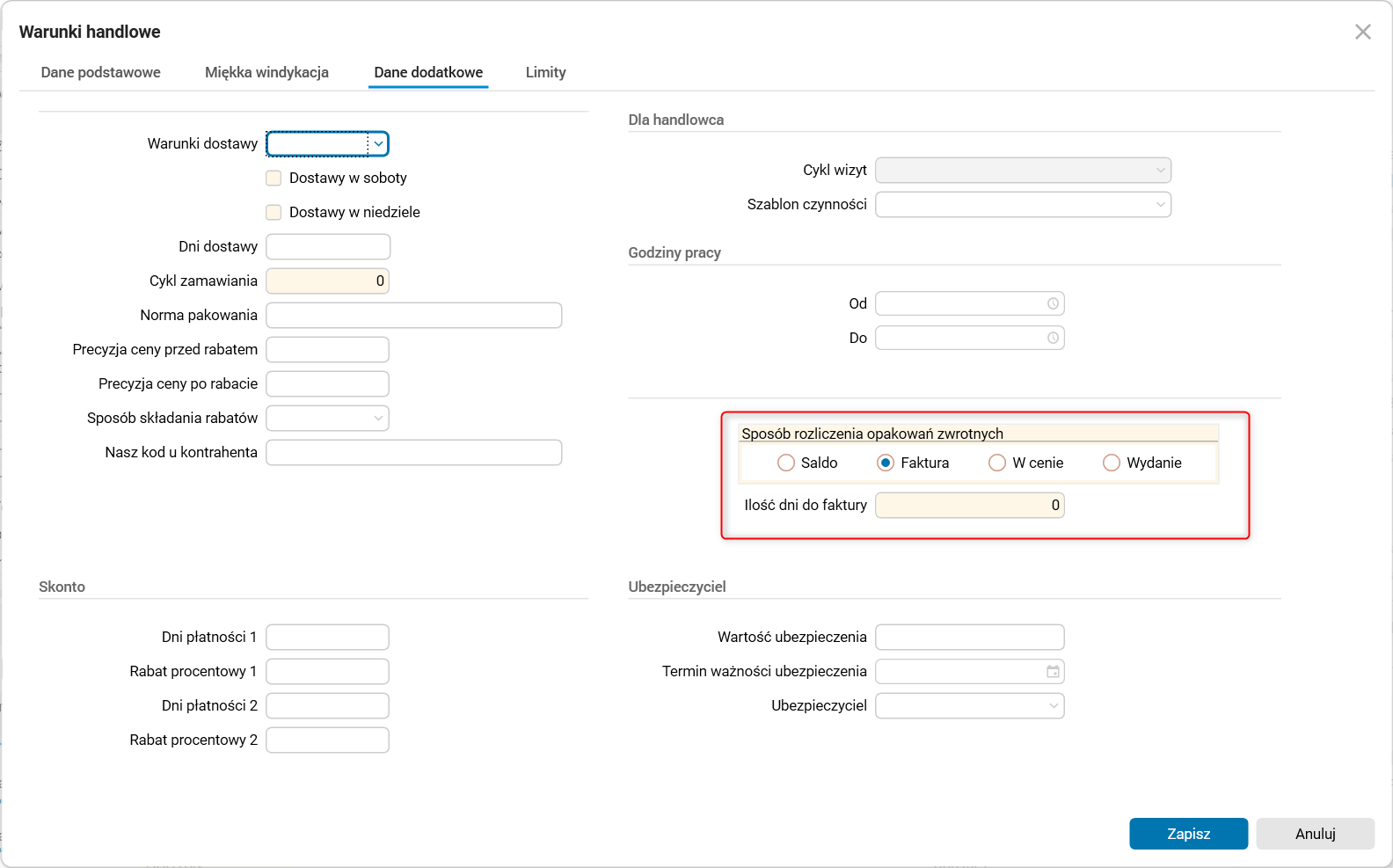Click clock icon in Od time field

1053,303
